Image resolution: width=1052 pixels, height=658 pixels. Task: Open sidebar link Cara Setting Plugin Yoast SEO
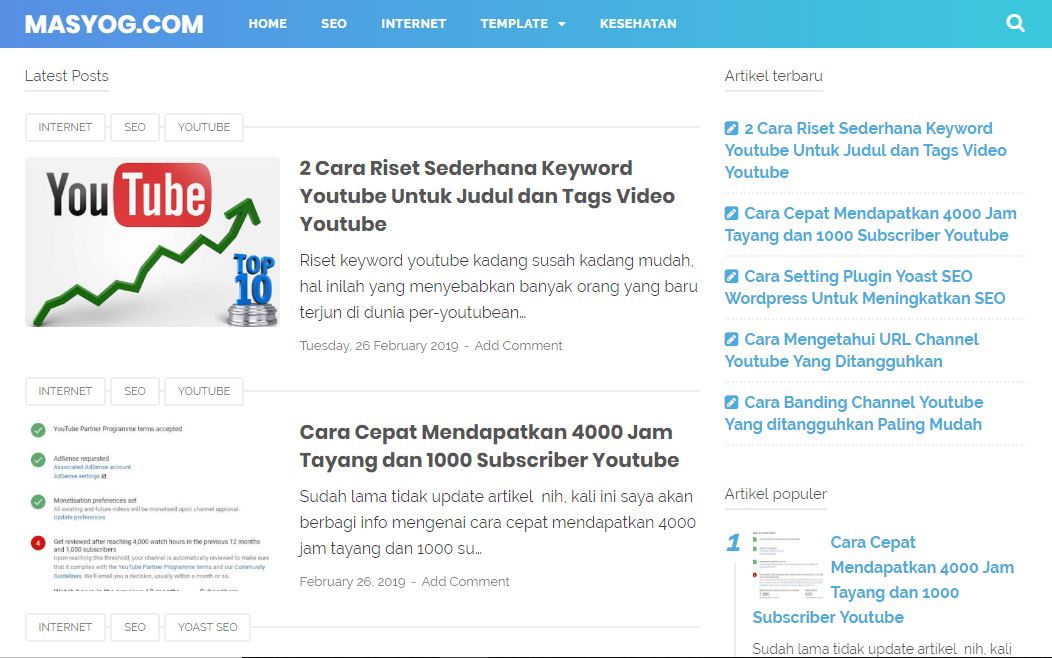865,287
